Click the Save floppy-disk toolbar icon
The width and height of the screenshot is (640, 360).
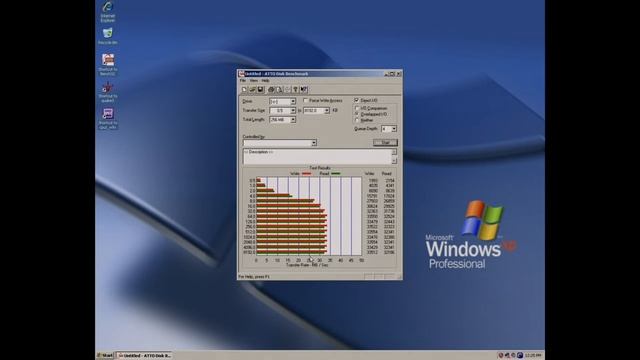[260, 89]
